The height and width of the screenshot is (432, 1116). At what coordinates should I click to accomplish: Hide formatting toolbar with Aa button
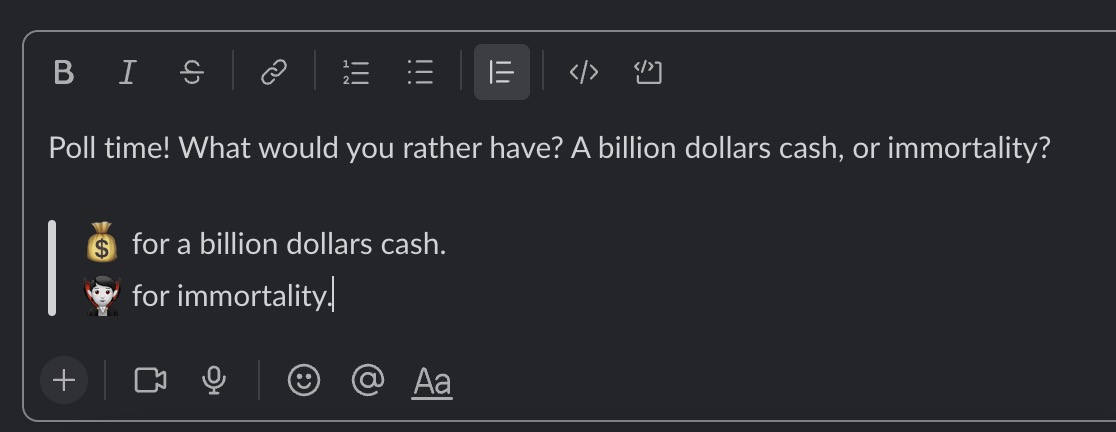tap(432, 381)
